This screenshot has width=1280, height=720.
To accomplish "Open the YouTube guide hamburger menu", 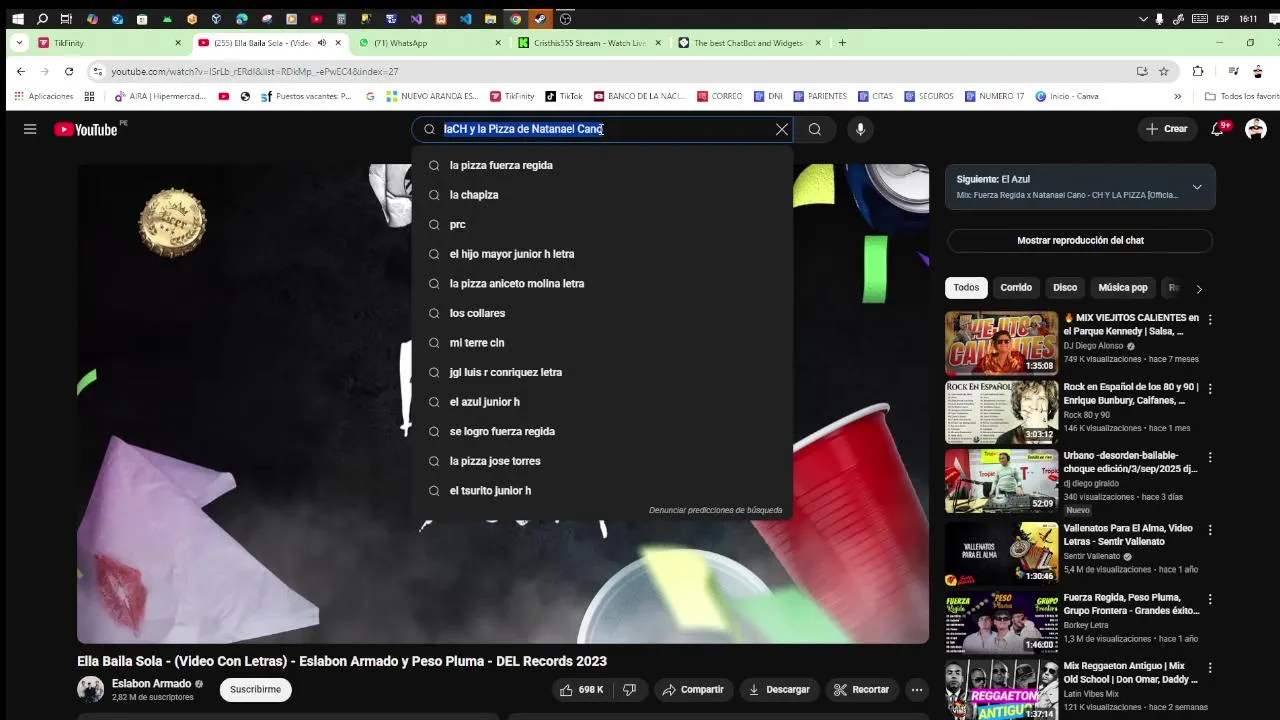I will click(x=30, y=129).
